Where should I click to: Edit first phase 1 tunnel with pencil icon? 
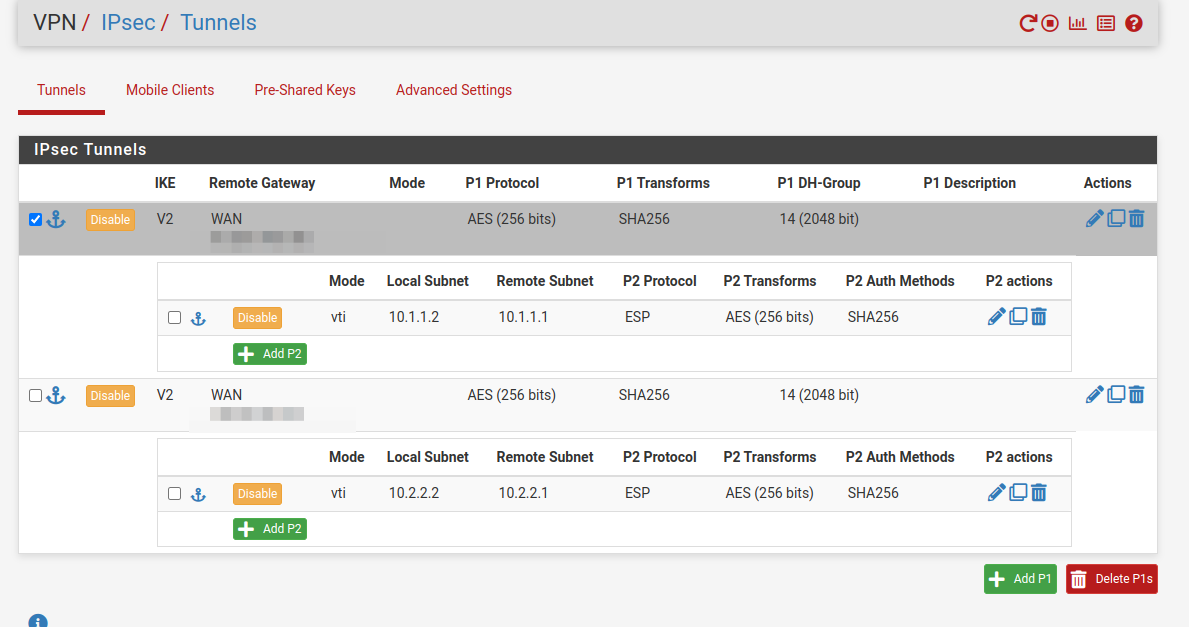coord(1094,219)
